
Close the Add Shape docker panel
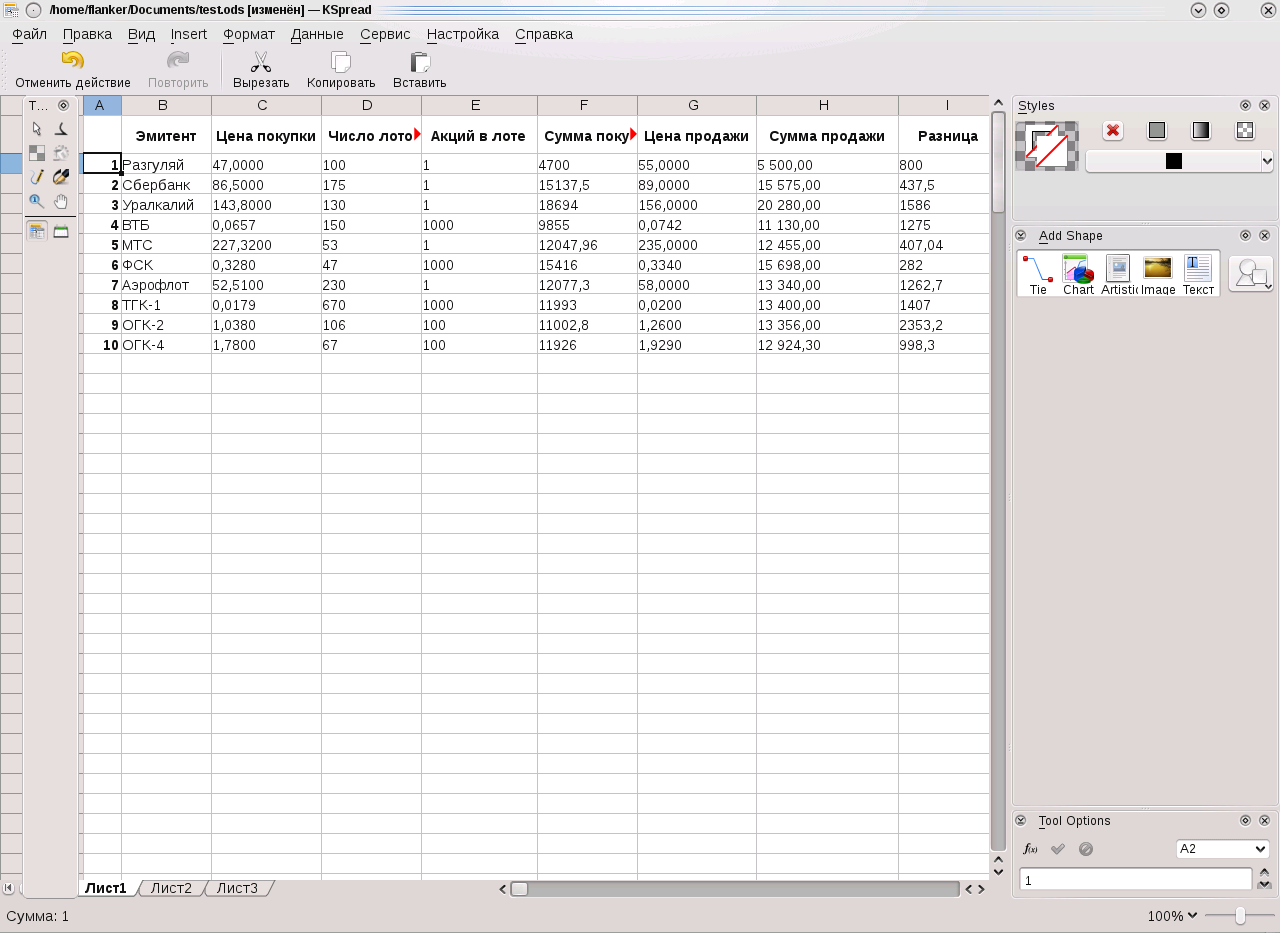click(1264, 235)
